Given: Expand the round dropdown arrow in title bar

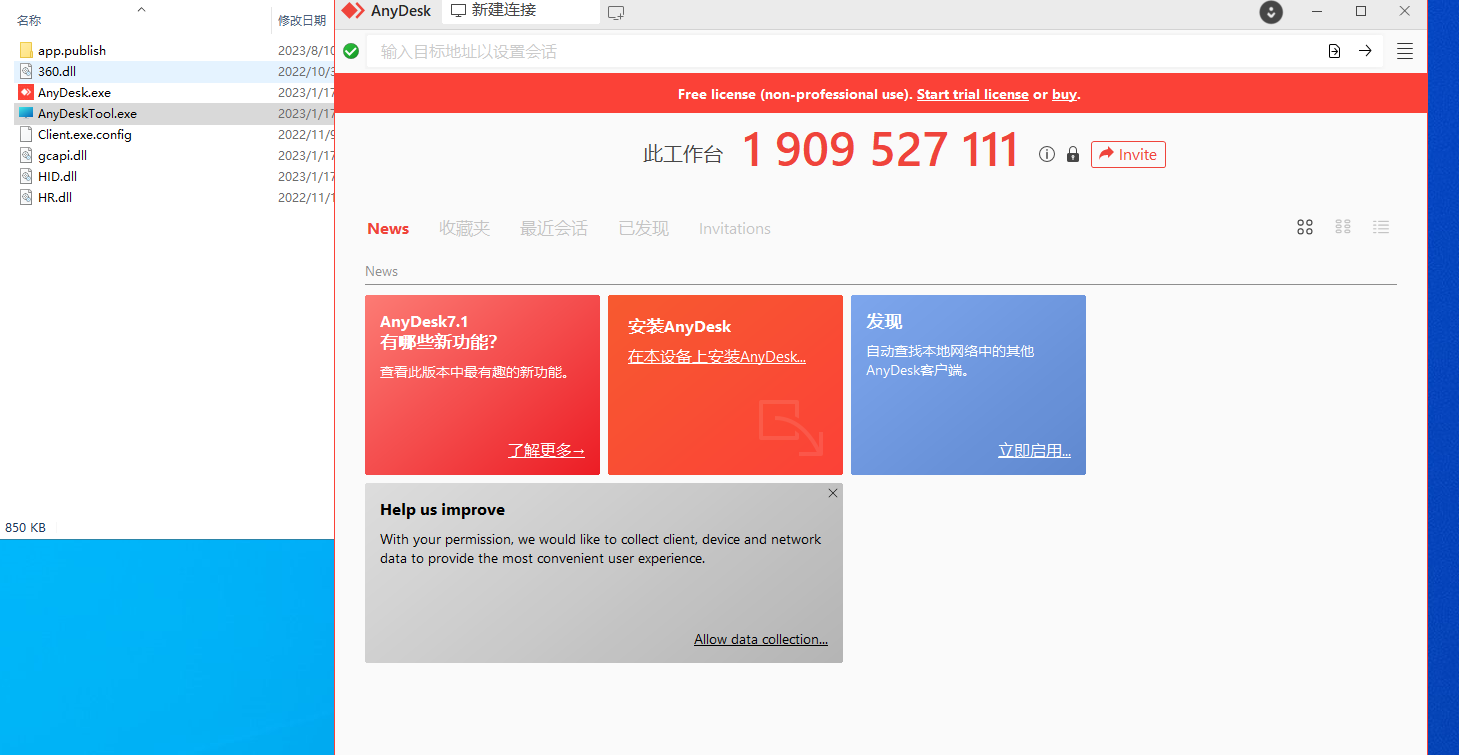Looking at the screenshot, I should click(x=1271, y=12).
